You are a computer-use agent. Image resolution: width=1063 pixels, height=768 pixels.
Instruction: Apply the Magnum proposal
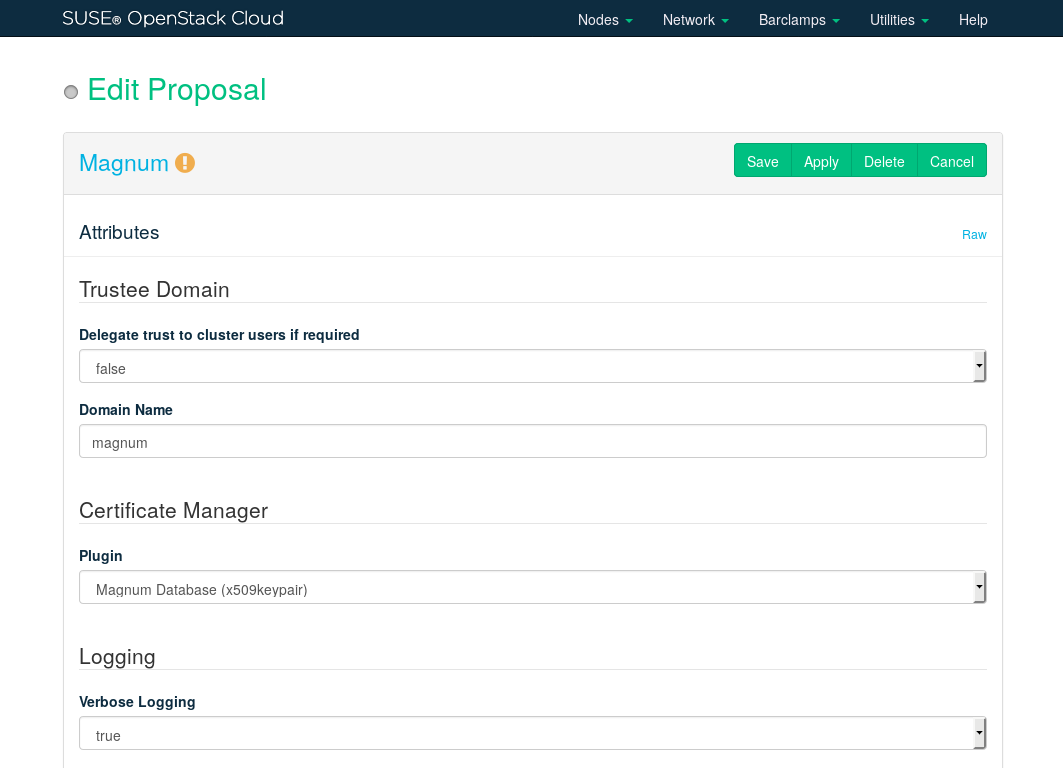(x=821, y=161)
